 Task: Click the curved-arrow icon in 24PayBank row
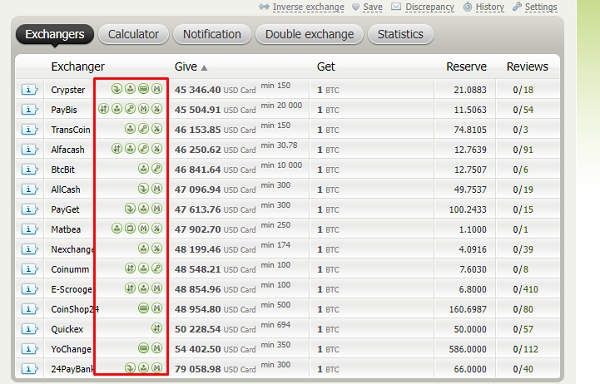[x=130, y=368]
